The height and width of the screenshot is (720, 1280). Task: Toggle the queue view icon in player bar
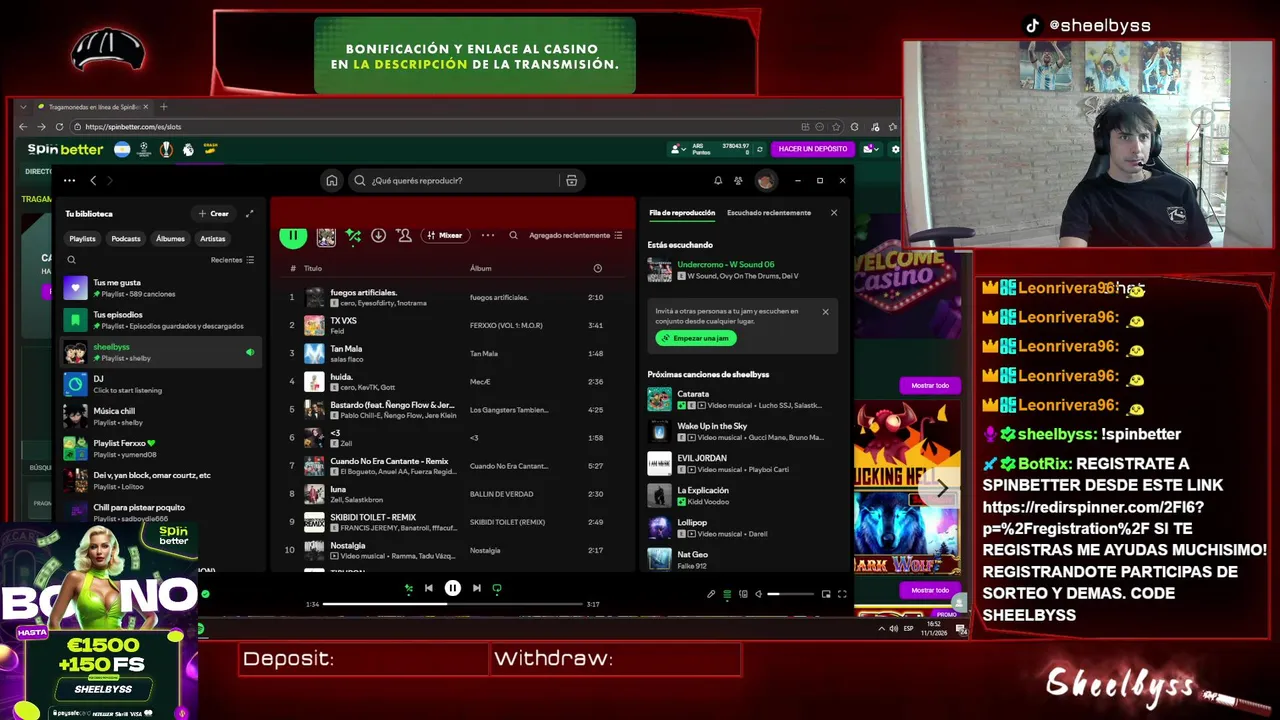727,594
